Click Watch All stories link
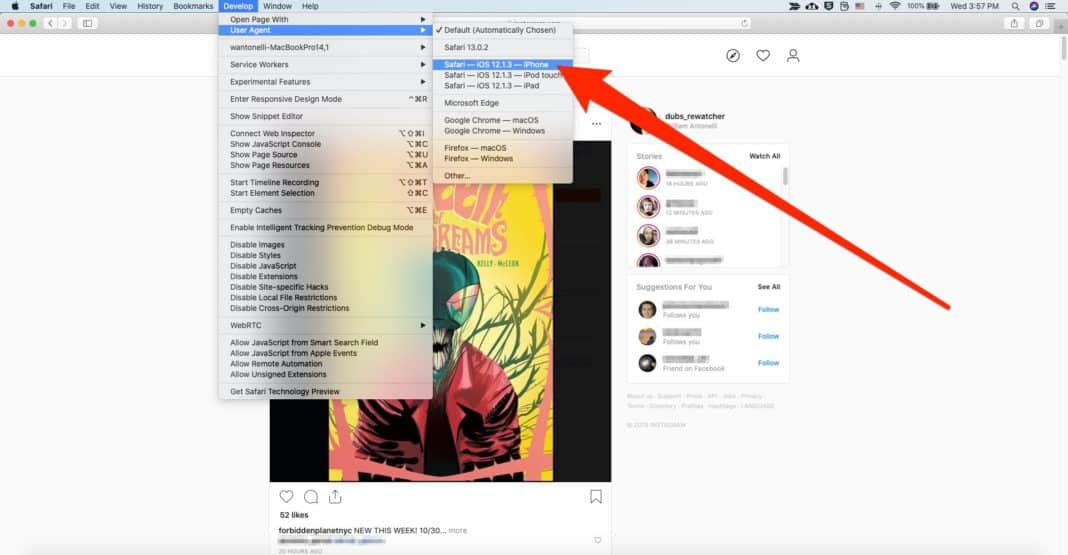Image resolution: width=1068 pixels, height=555 pixels. click(x=764, y=156)
